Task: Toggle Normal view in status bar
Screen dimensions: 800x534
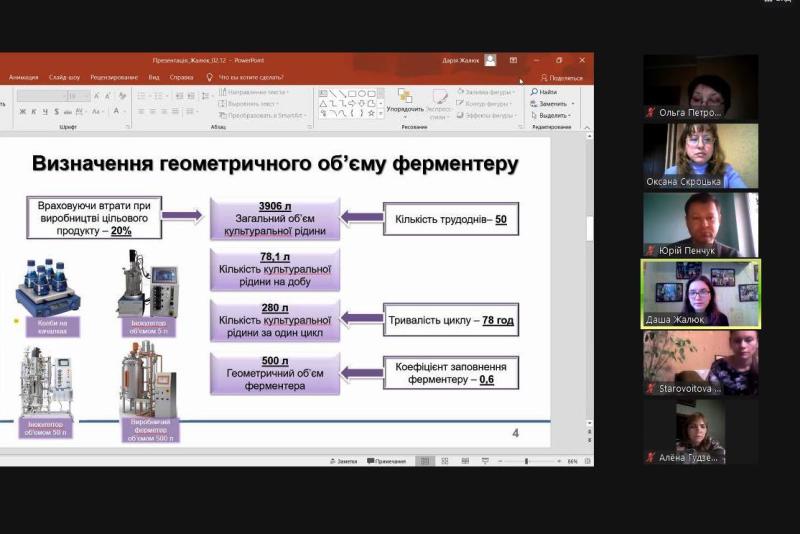Action: pos(424,461)
